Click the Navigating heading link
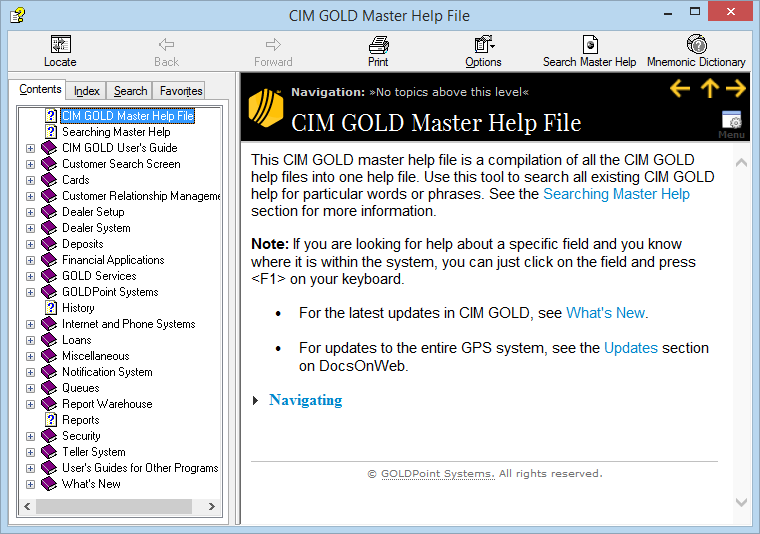 point(305,400)
